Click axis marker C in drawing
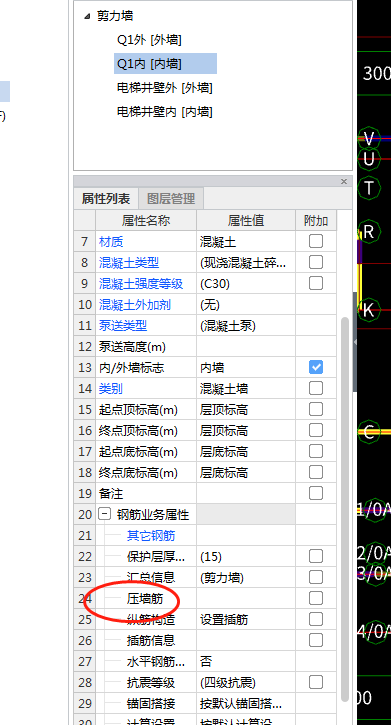The height and width of the screenshot is (725, 391). tap(369, 432)
